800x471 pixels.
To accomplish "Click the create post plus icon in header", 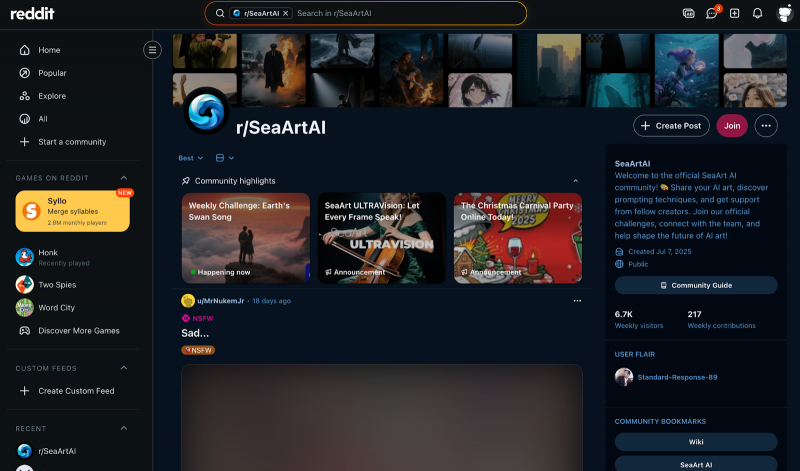I will (735, 13).
